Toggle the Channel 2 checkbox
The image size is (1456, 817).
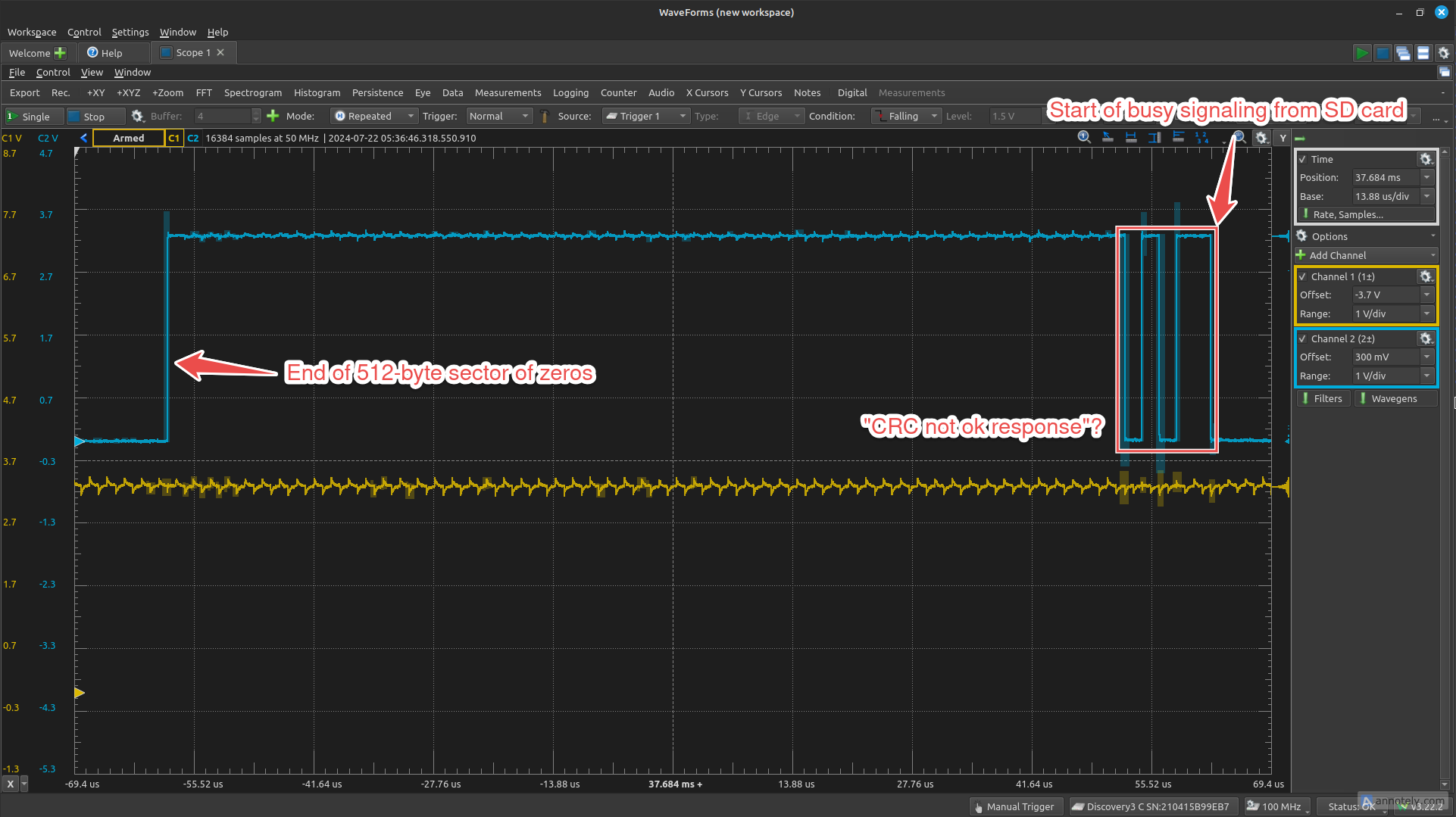pos(1303,338)
